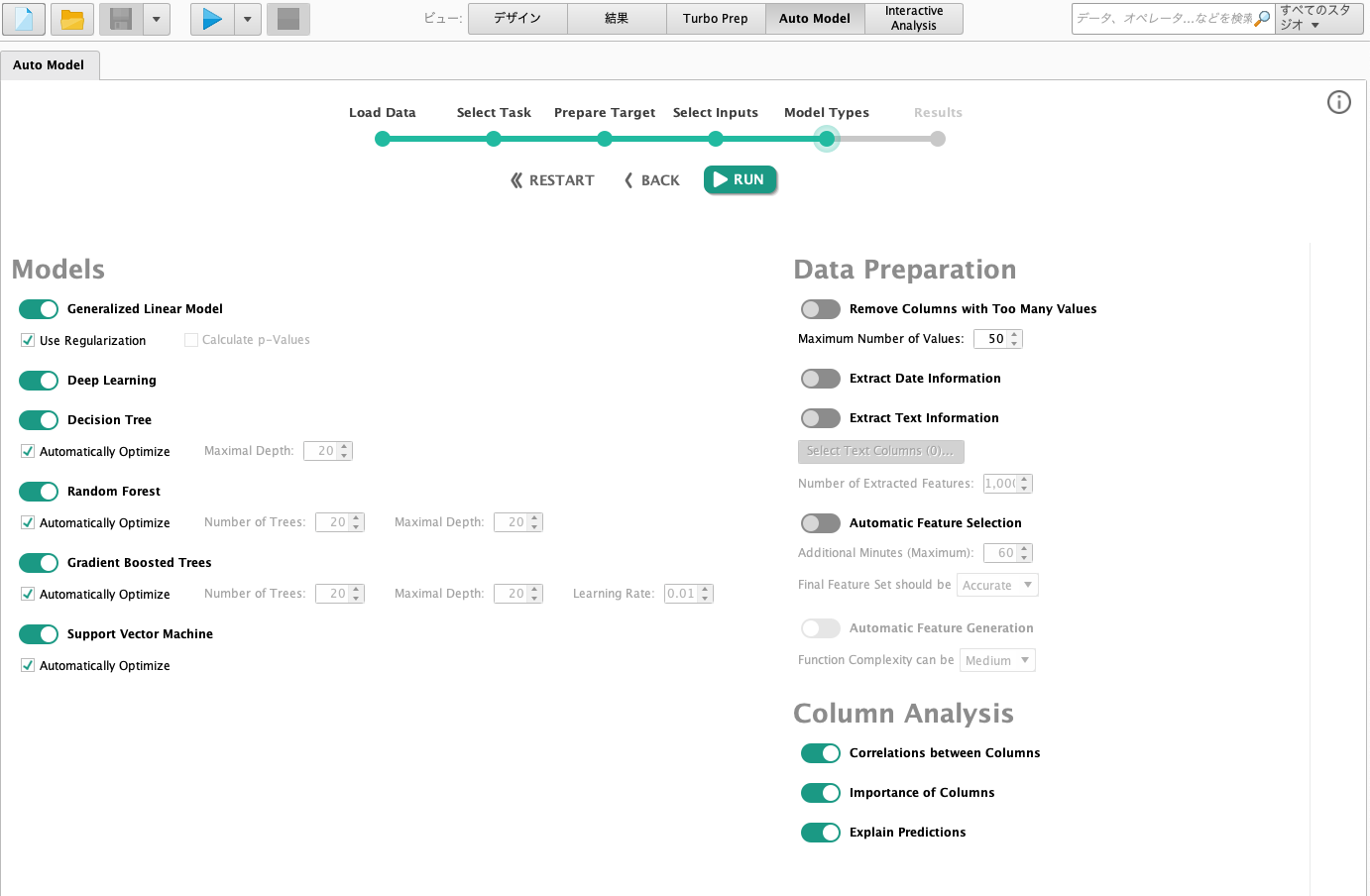The width and height of the screenshot is (1370, 896).
Task: Enable Extract Date Information
Action: [x=821, y=379]
